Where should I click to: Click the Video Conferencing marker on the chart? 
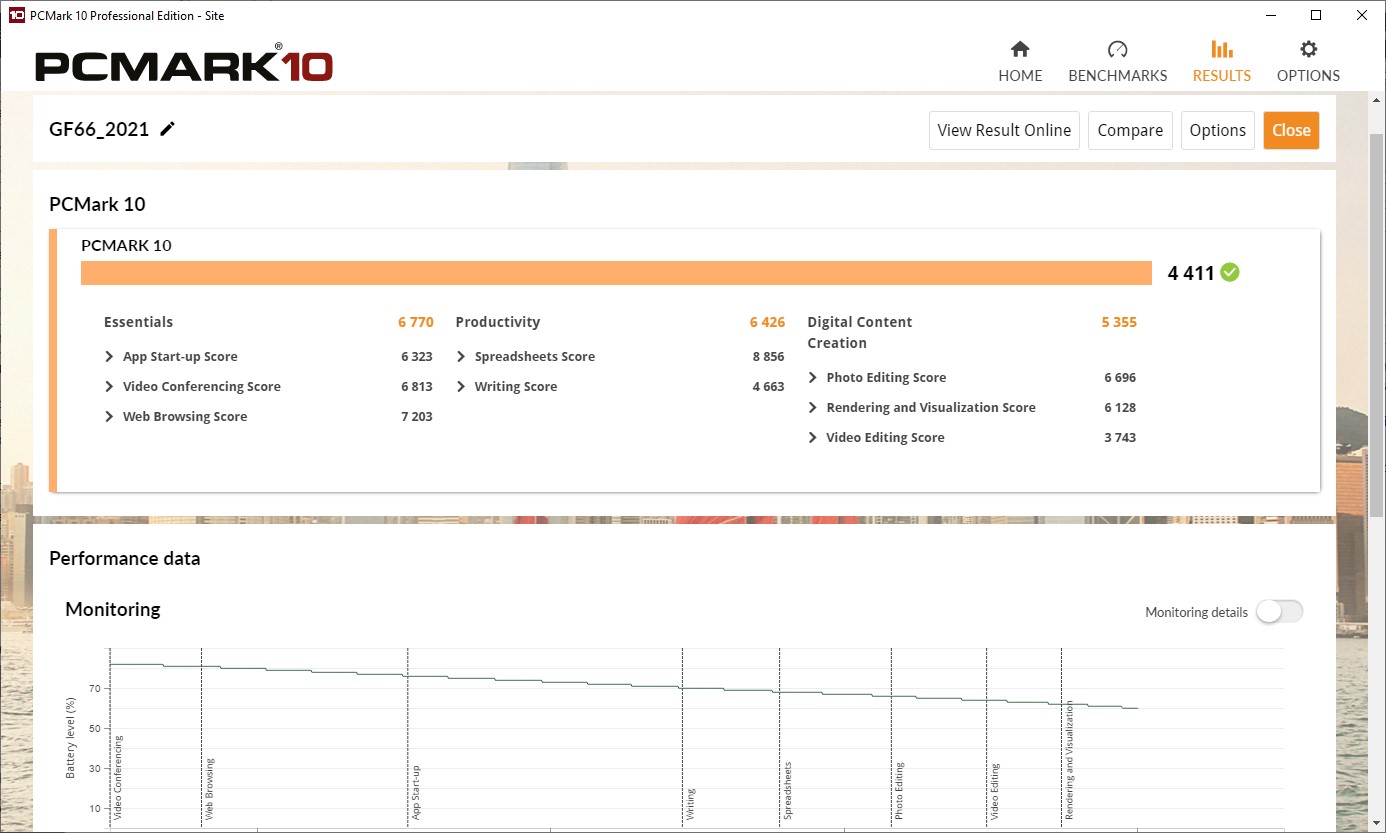118,778
